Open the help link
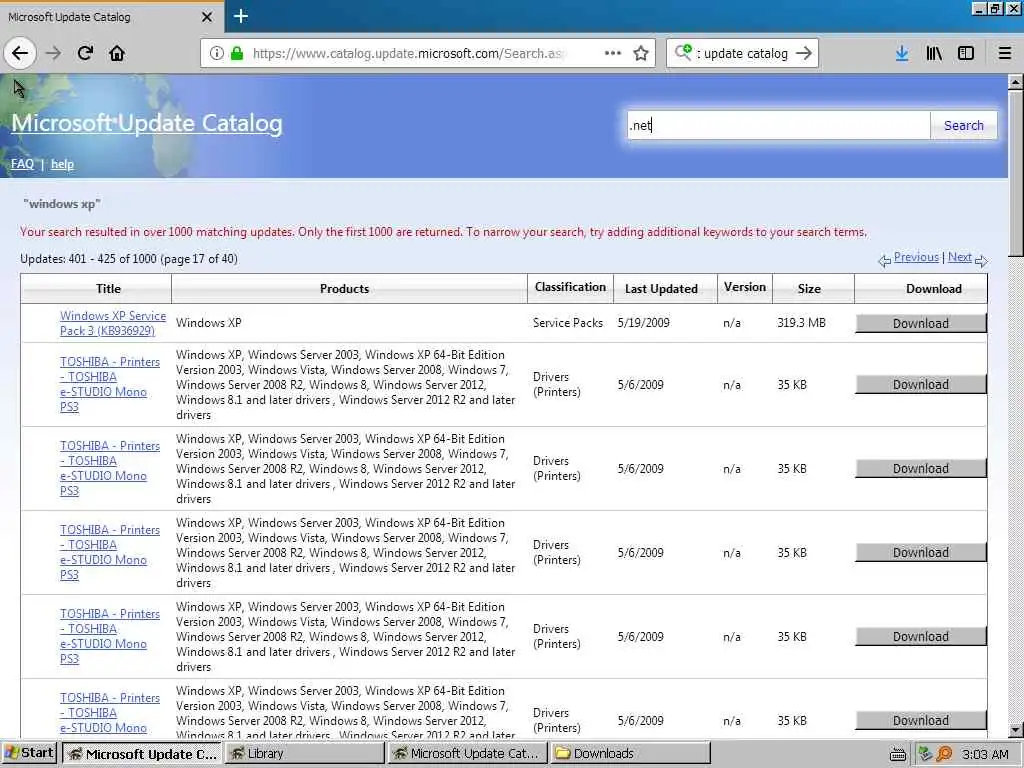The height and width of the screenshot is (768, 1024). pos(62,164)
